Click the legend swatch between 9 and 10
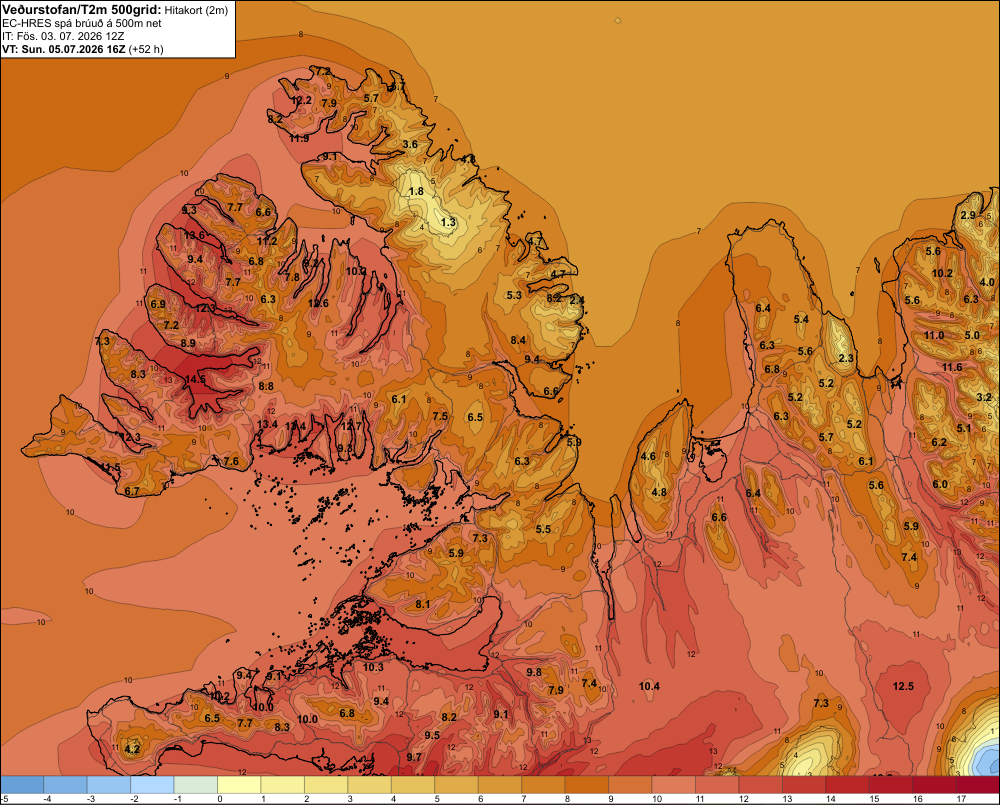 630,785
